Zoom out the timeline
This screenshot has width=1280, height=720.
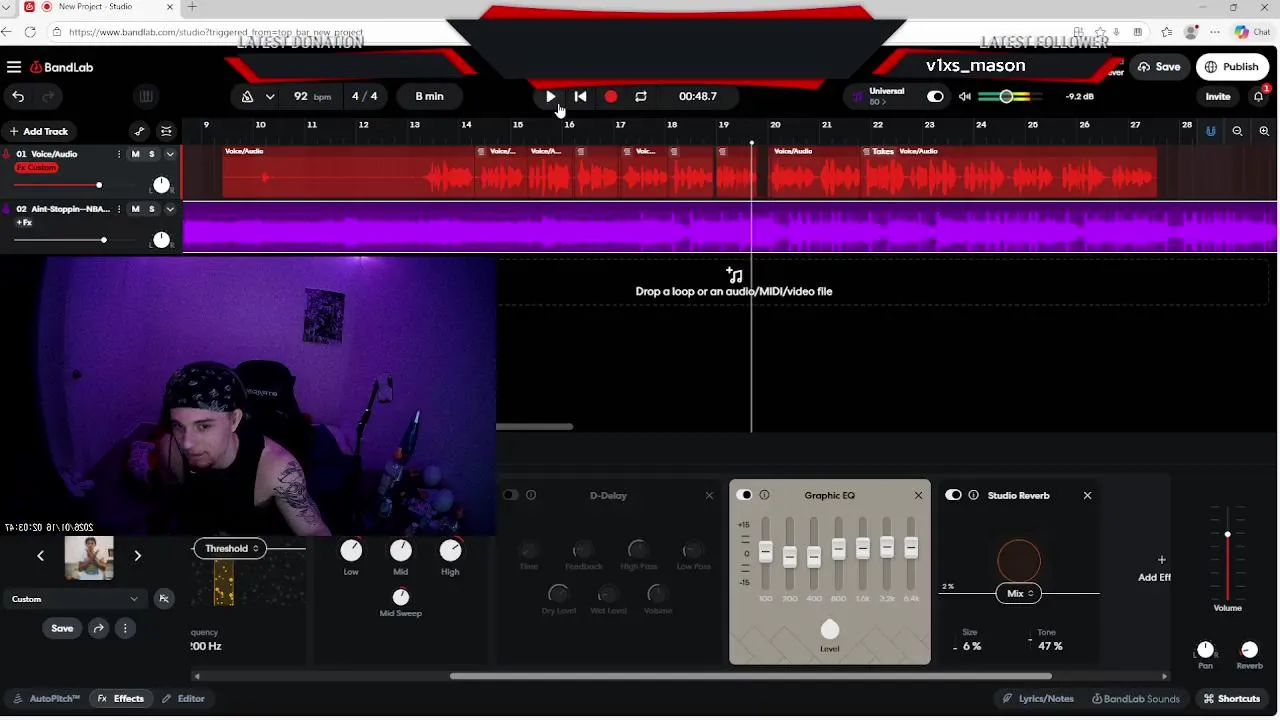point(1238,131)
